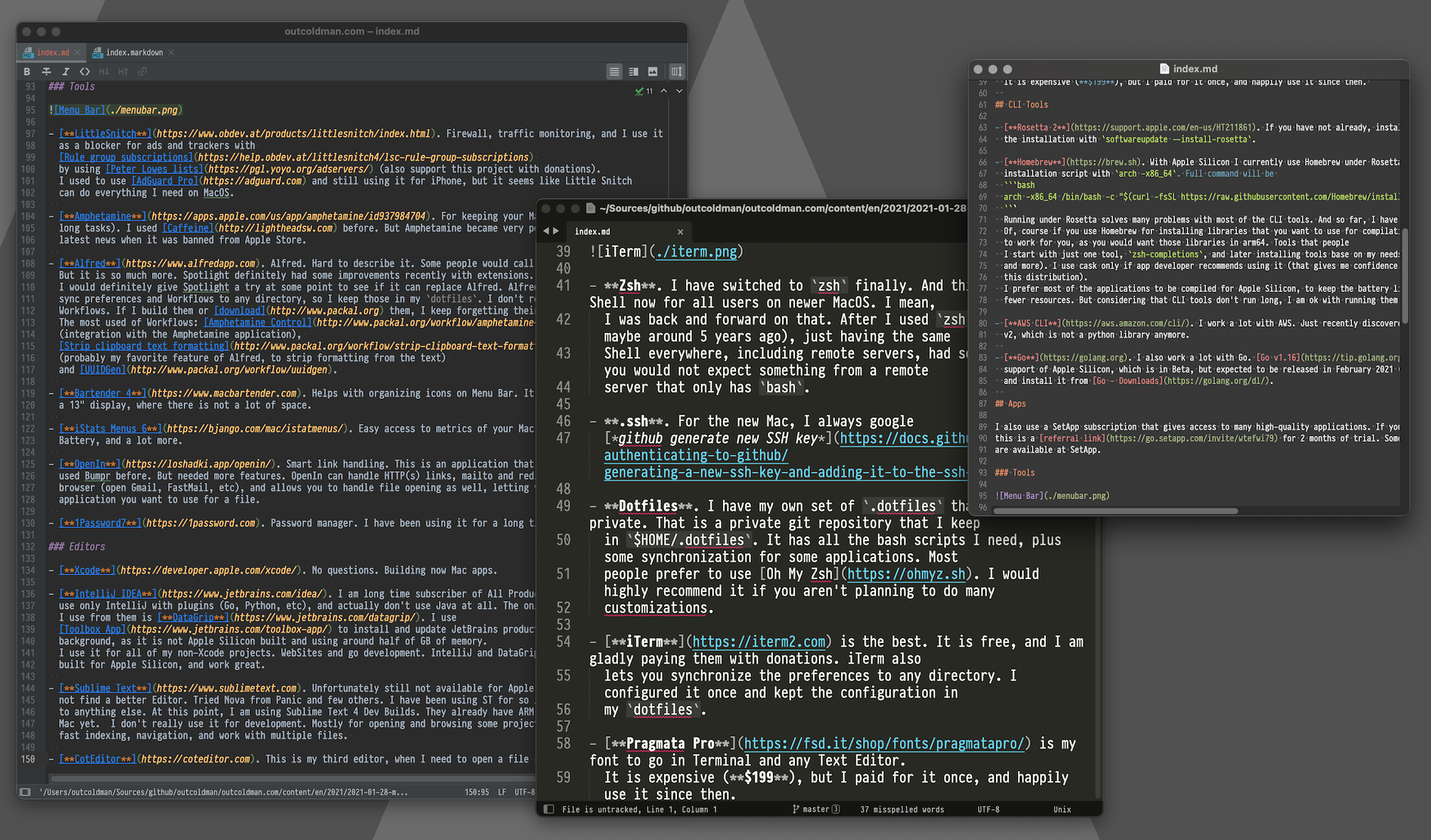Increase heading level (H↑) in IntelliJ toolbar
Viewport: 1431px width, 840px height.
tap(123, 72)
